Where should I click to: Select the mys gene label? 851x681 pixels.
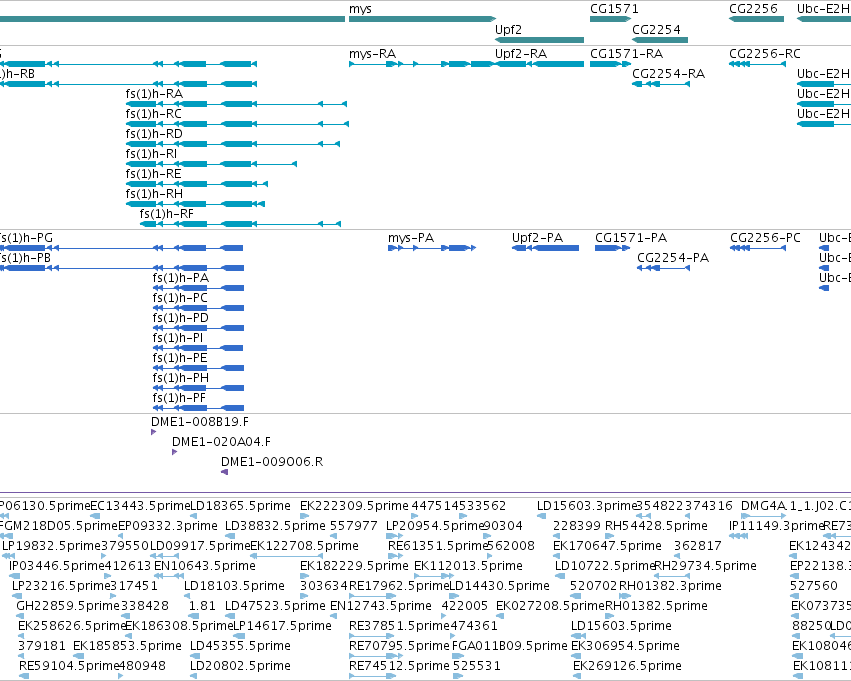coord(360,9)
